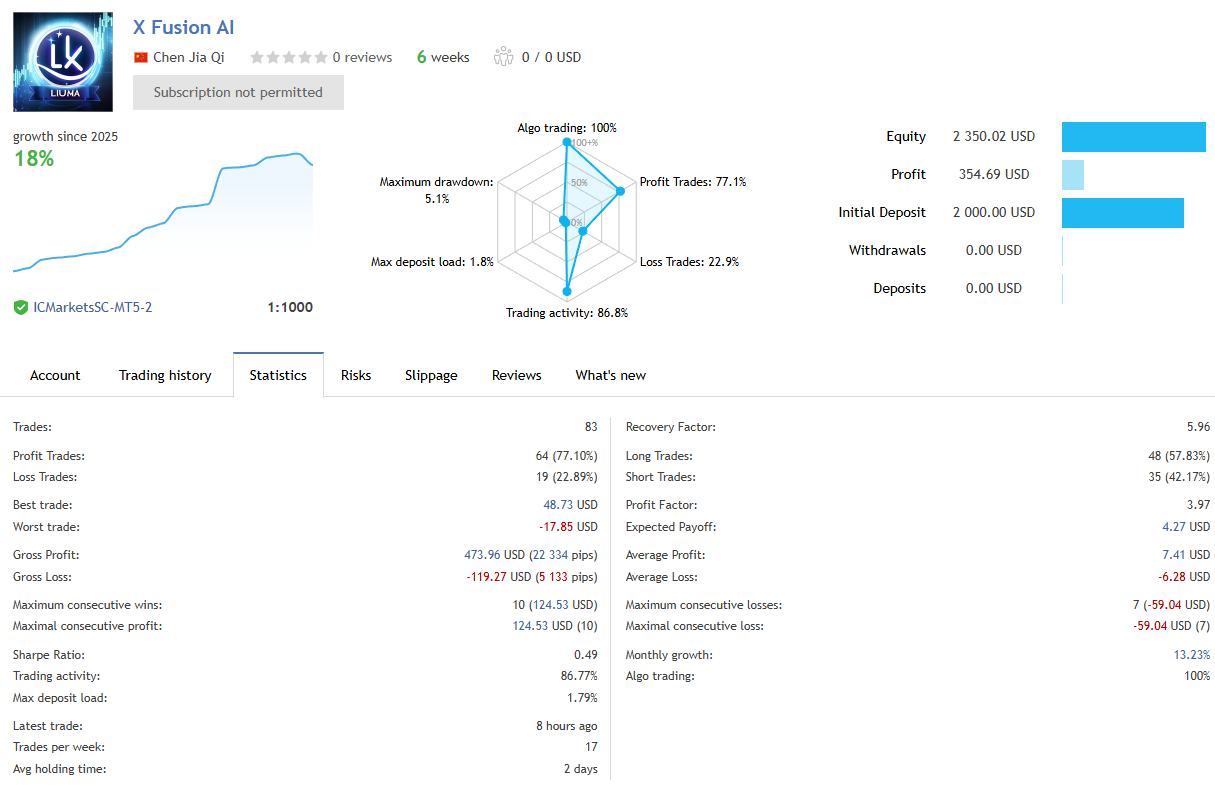
Task: Open the Trading history tab
Action: click(x=164, y=375)
